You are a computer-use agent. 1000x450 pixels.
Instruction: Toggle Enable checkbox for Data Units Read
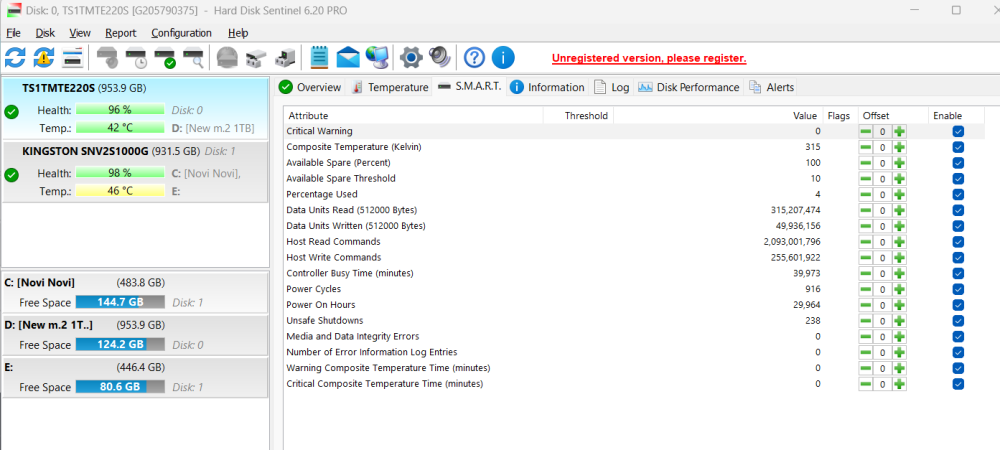pyautogui.click(x=958, y=210)
